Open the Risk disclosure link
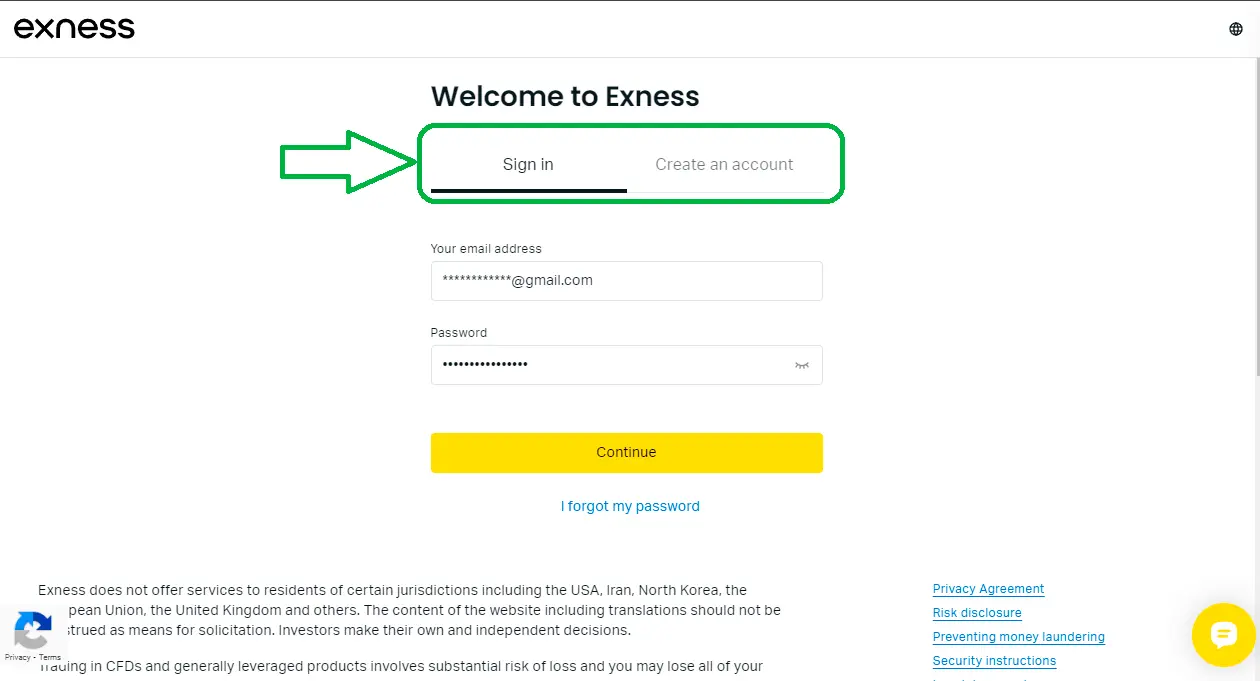The width and height of the screenshot is (1260, 681). (x=977, y=612)
